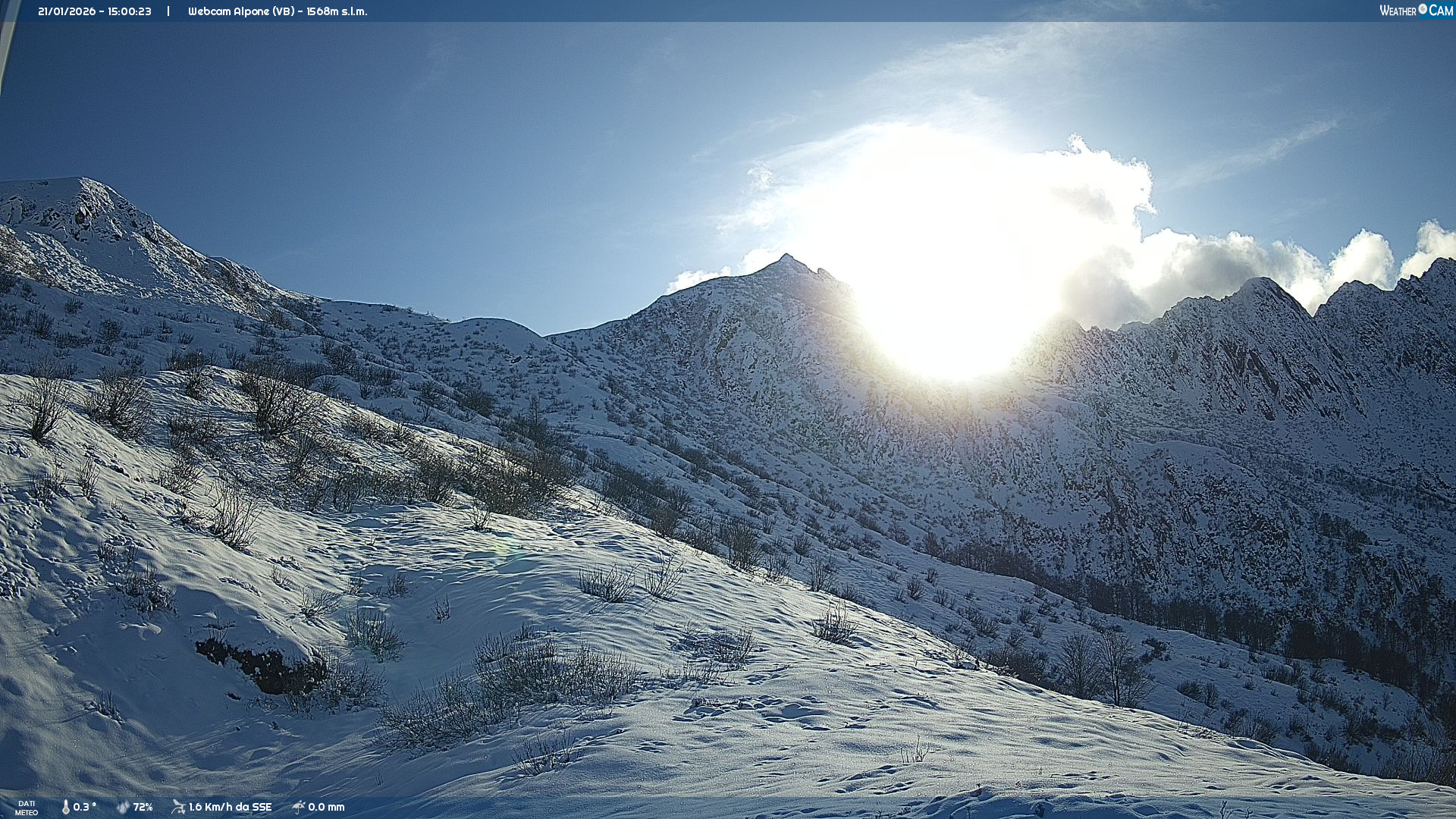Select the 0.3° temperature reading
This screenshot has height=819, width=1456.
[x=84, y=807]
